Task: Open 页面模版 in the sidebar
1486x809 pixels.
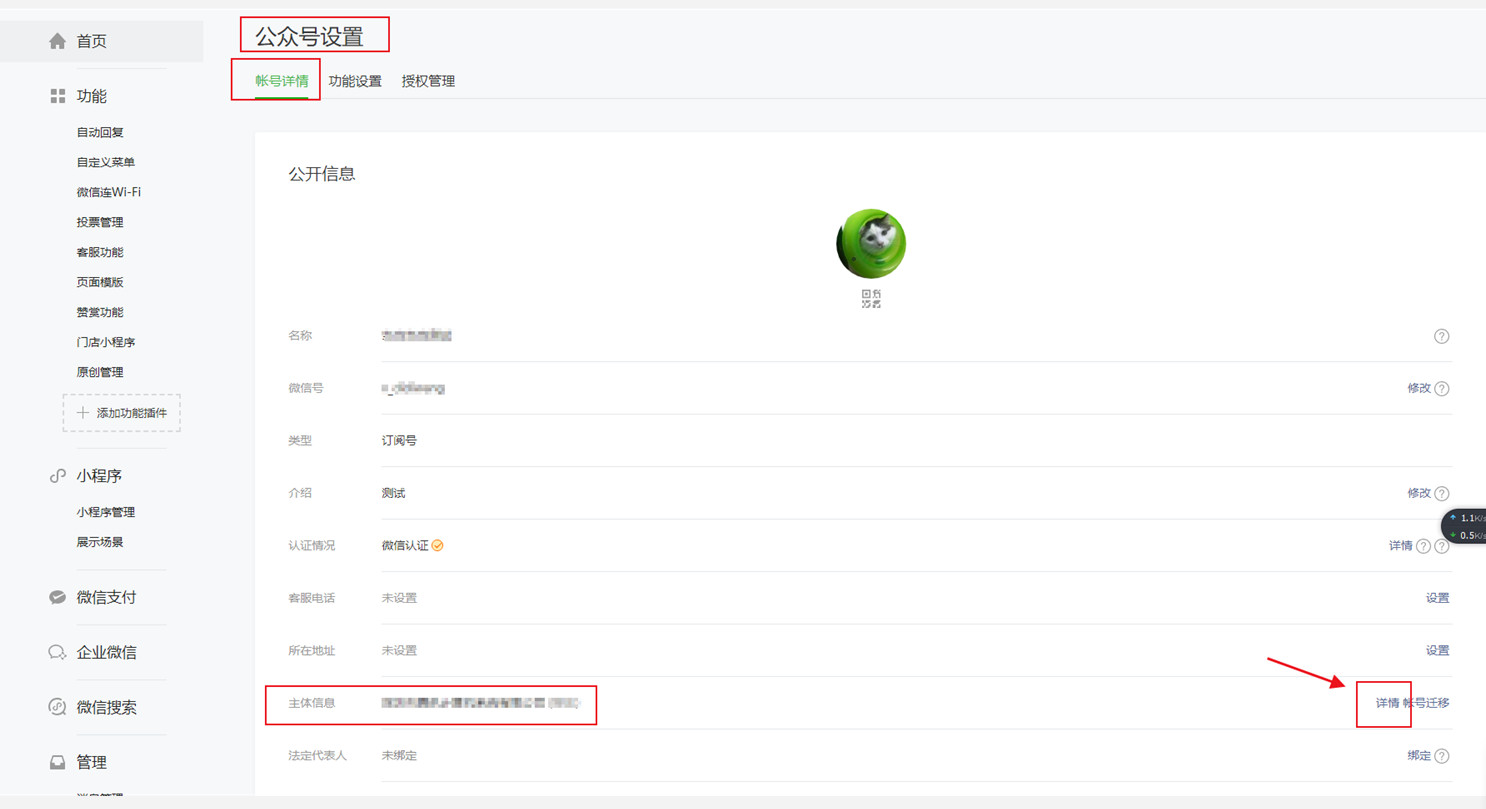Action: pyautogui.click(x=100, y=282)
